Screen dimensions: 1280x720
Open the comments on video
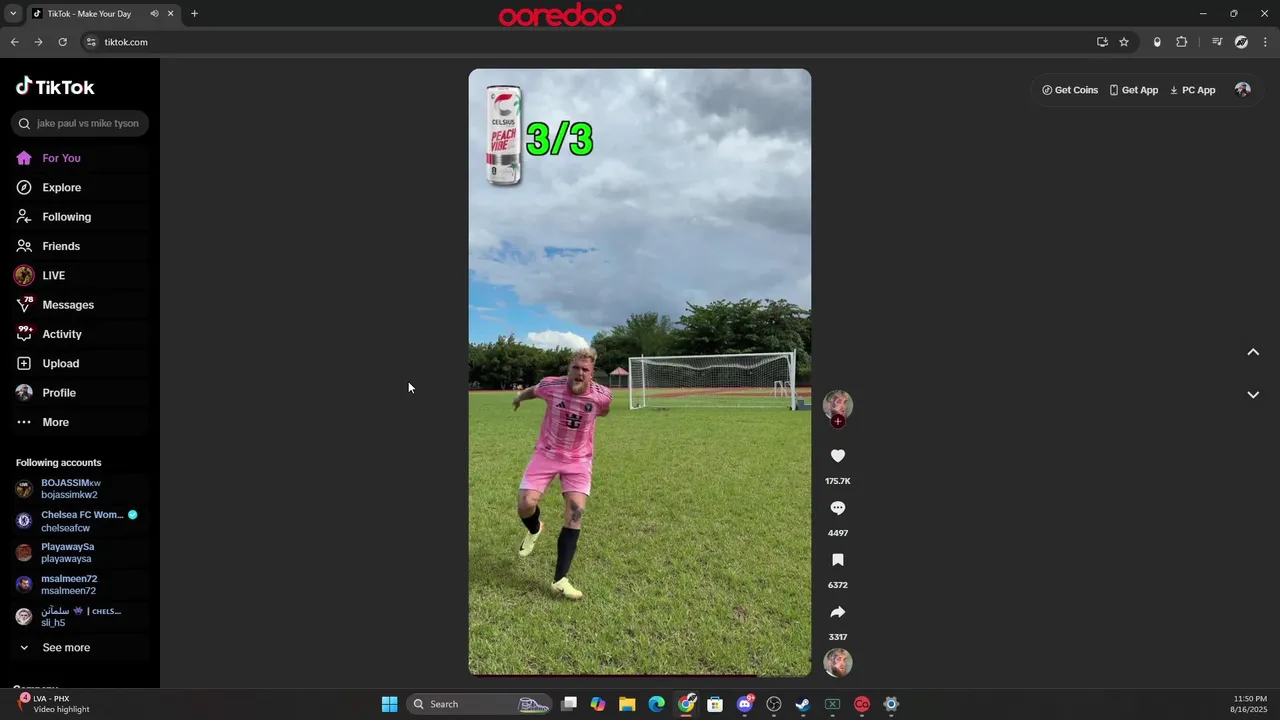(838, 508)
